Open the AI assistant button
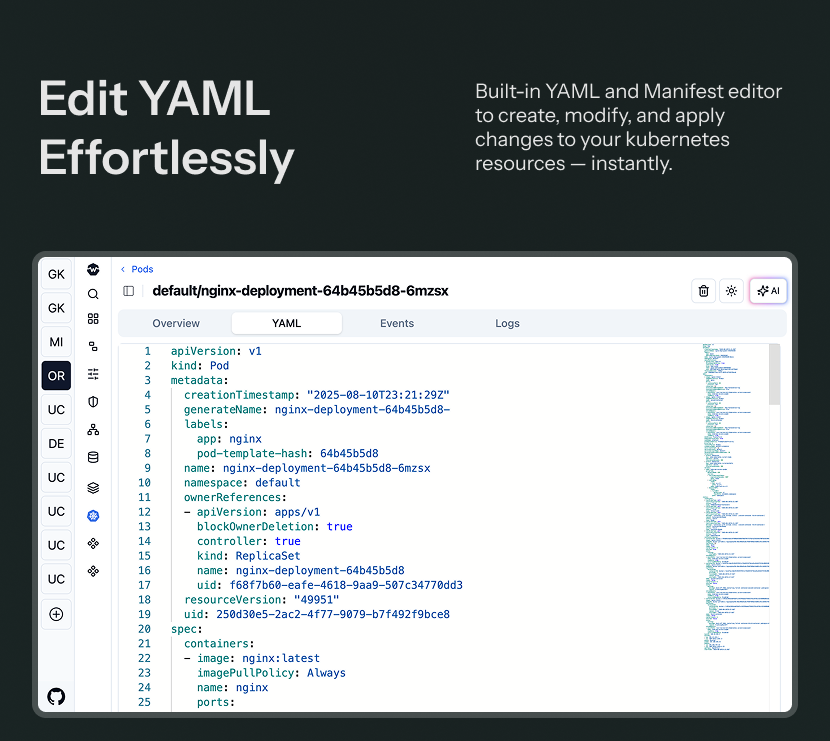 point(768,291)
